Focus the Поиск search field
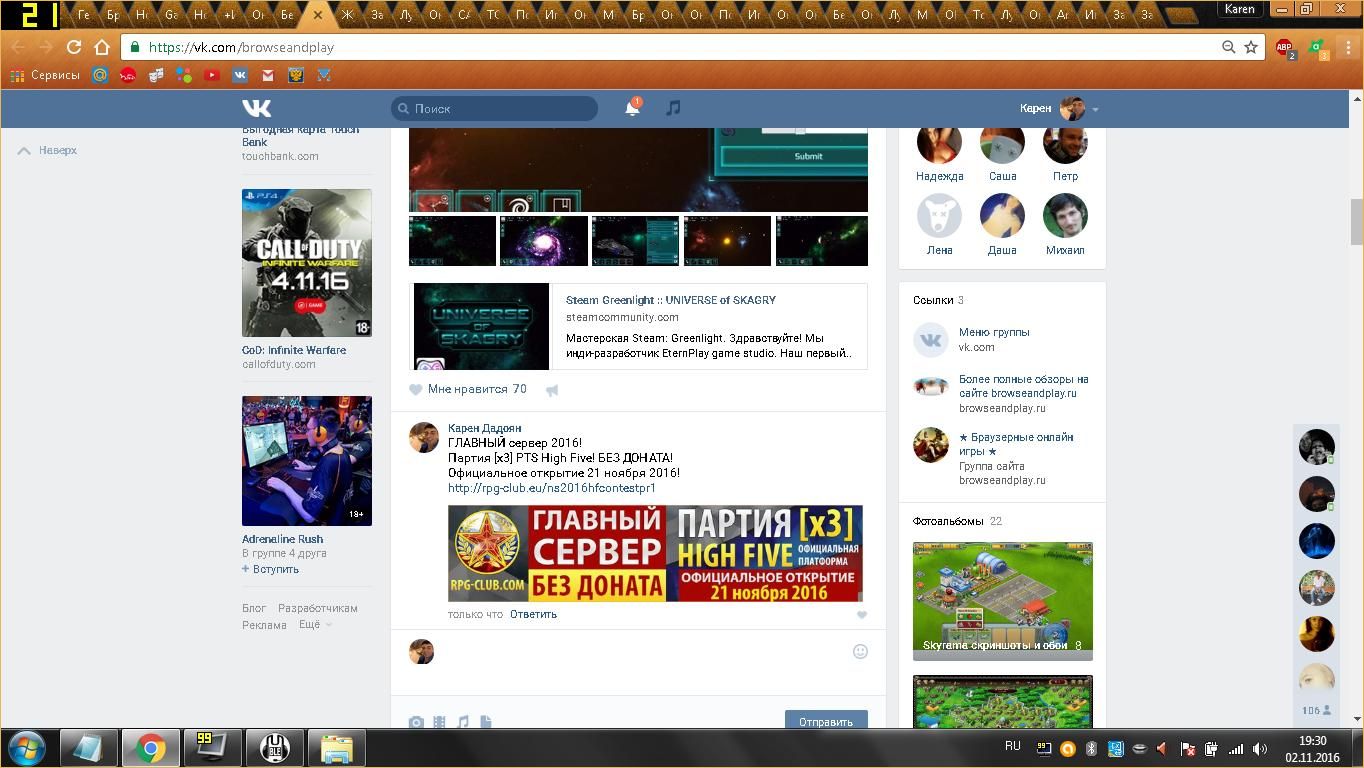 pyautogui.click(x=494, y=108)
